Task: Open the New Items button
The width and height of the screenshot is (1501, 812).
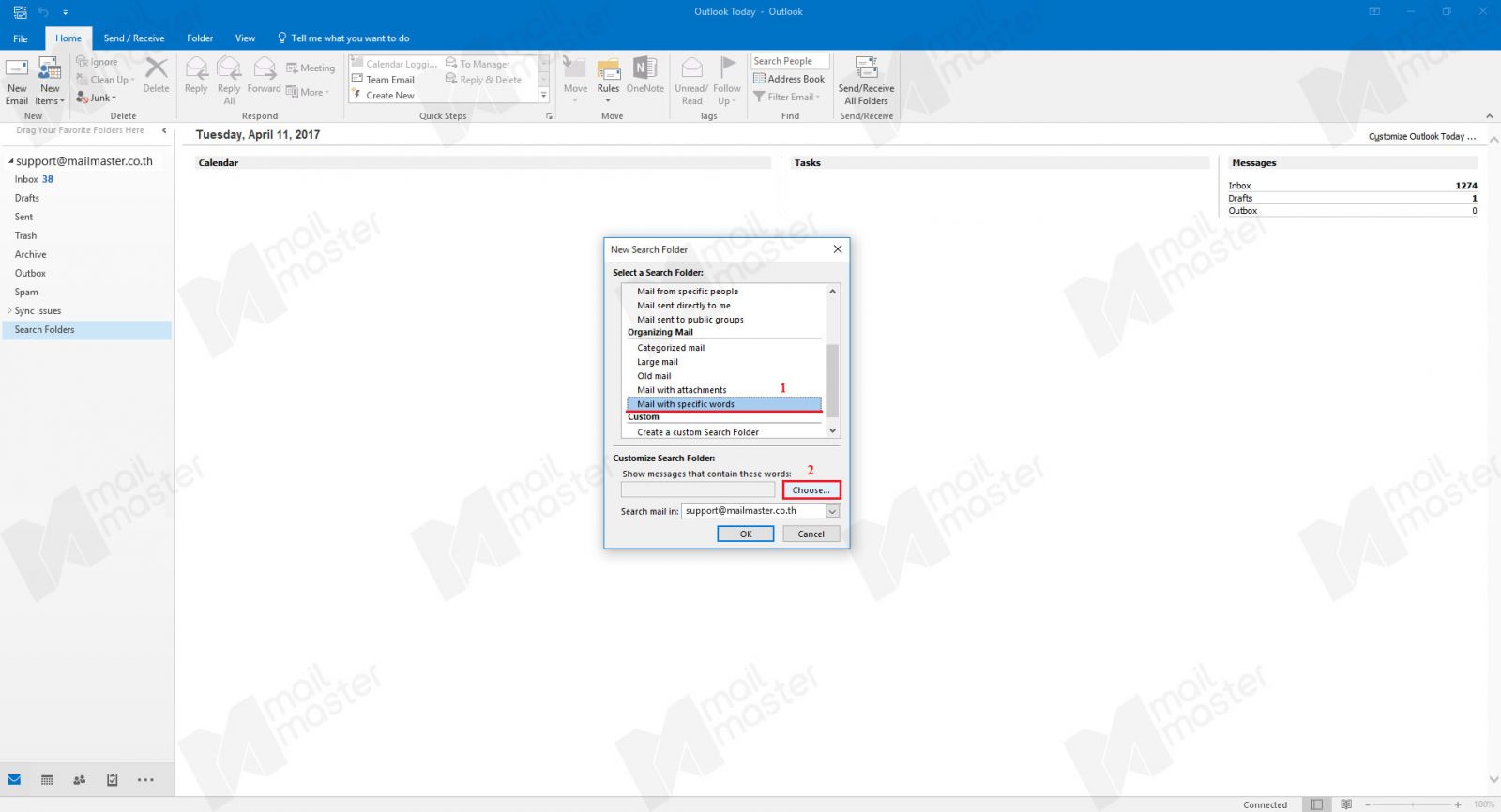Action: click(50, 81)
